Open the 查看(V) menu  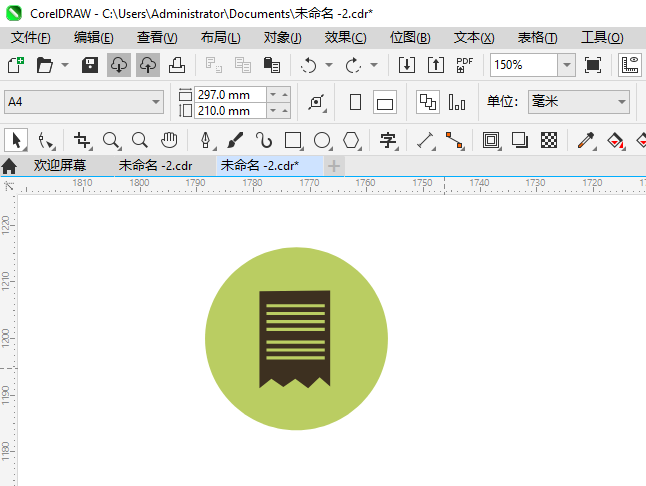[157, 37]
